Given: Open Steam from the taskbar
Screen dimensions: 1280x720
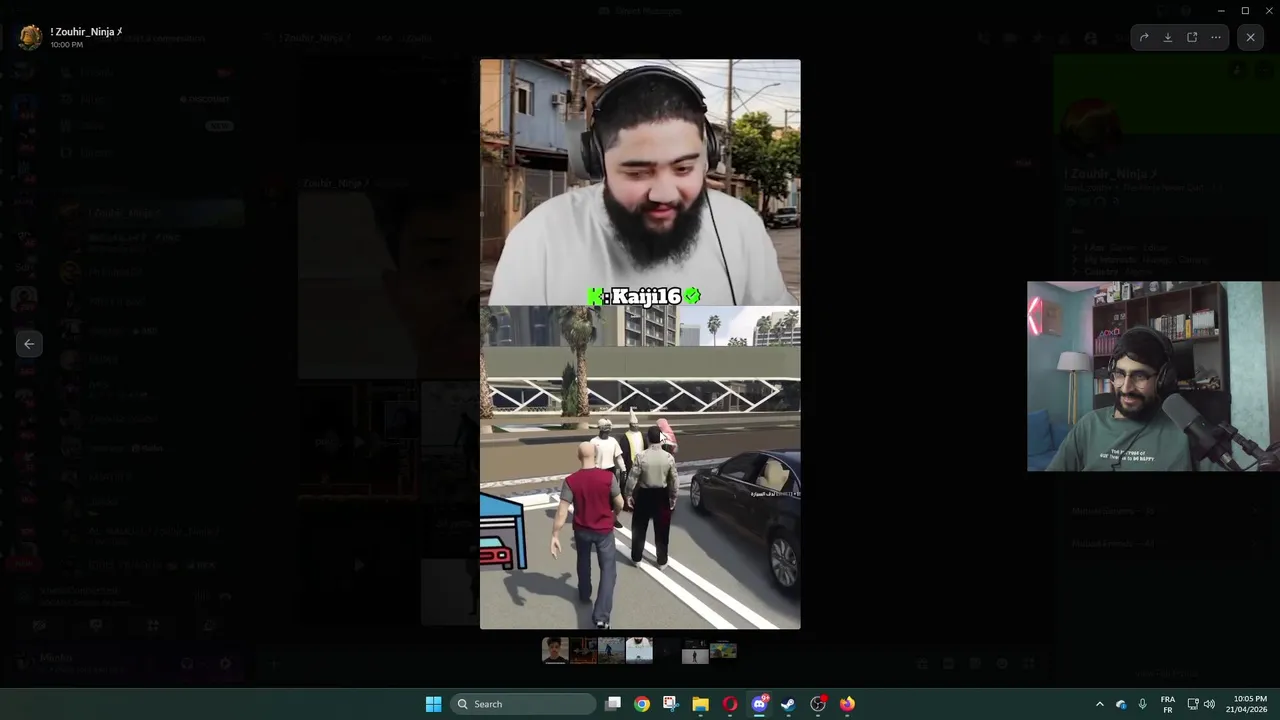Looking at the screenshot, I should [x=788, y=704].
